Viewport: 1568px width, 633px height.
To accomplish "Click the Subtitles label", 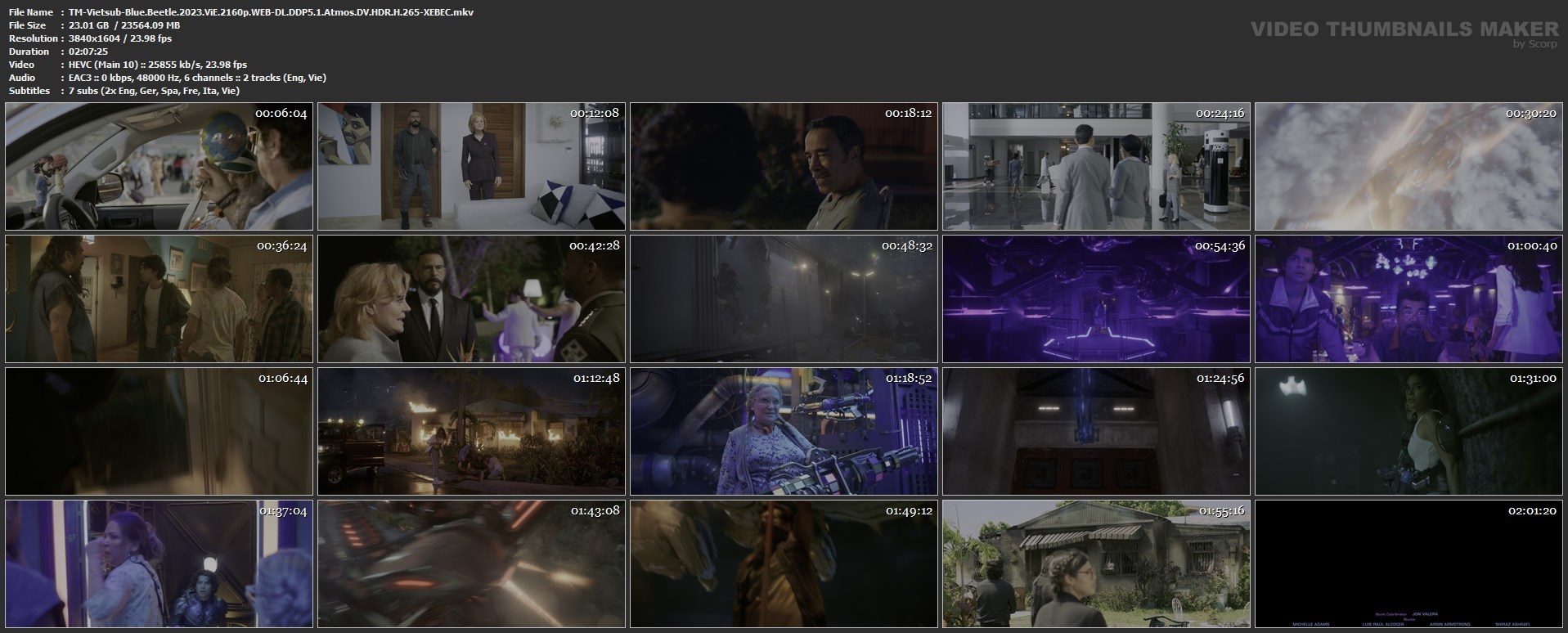I will (29, 91).
